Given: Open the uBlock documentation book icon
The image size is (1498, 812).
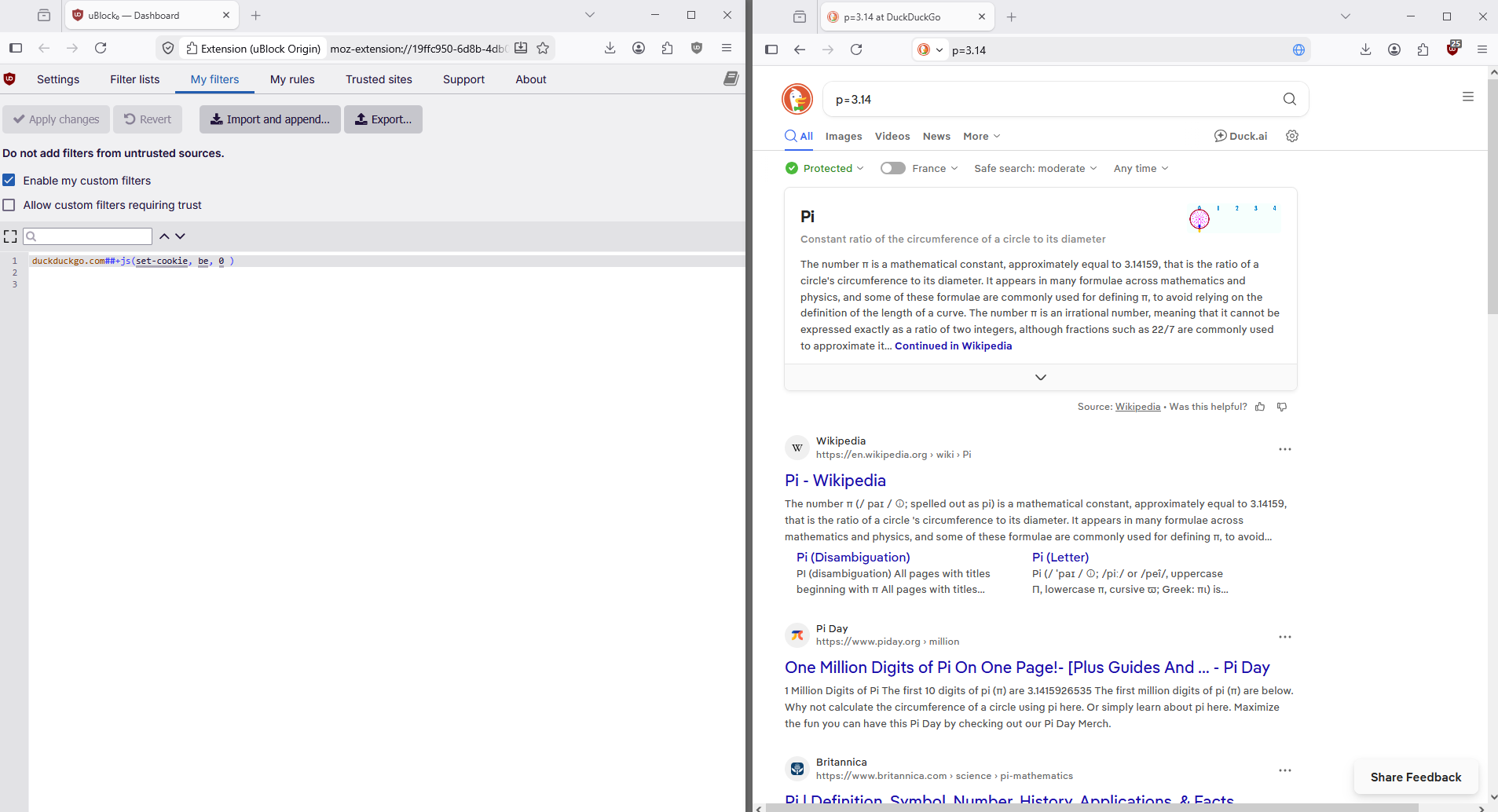Looking at the screenshot, I should coord(731,79).
